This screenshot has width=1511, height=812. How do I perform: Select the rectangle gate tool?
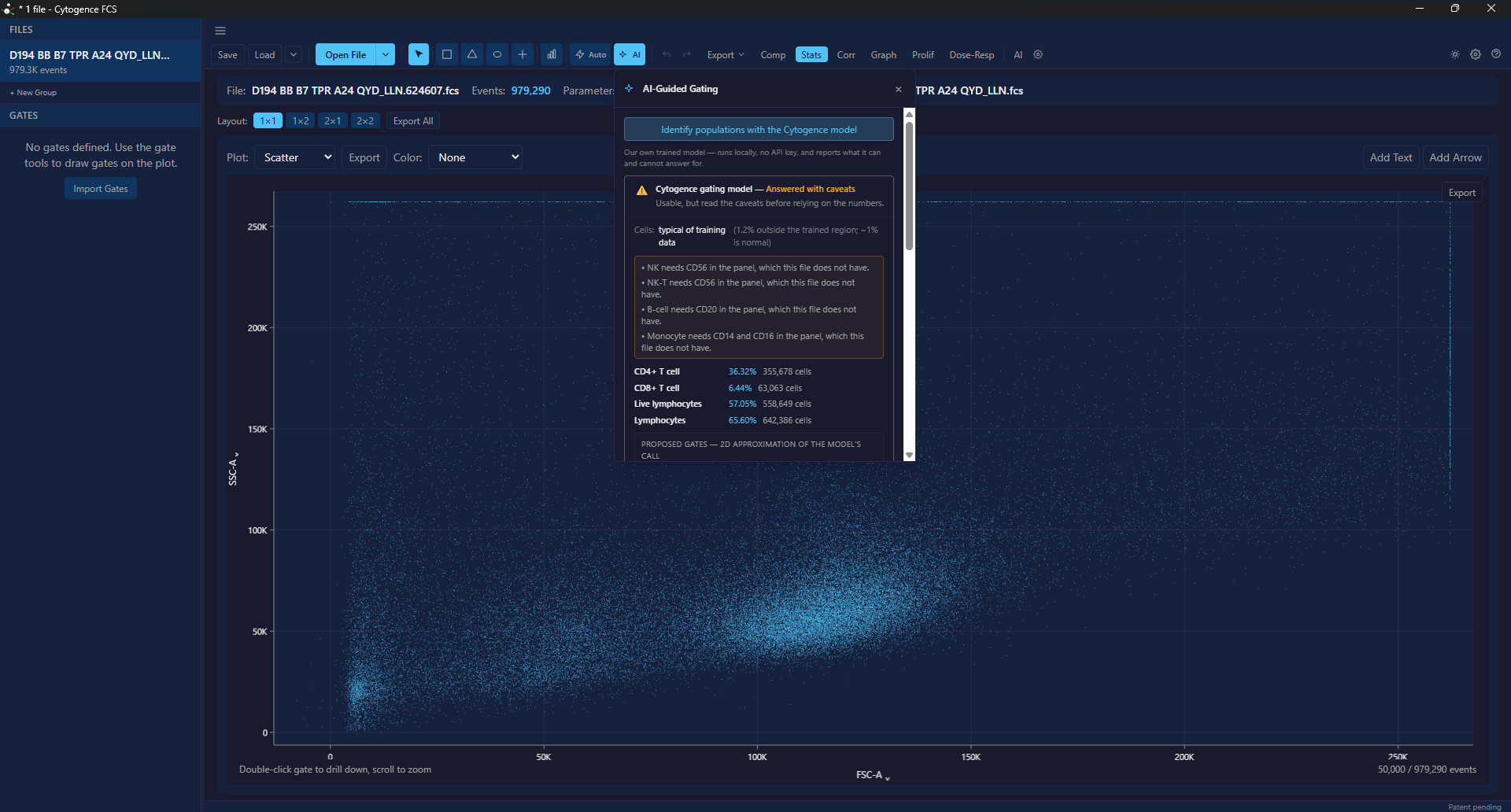tap(447, 54)
